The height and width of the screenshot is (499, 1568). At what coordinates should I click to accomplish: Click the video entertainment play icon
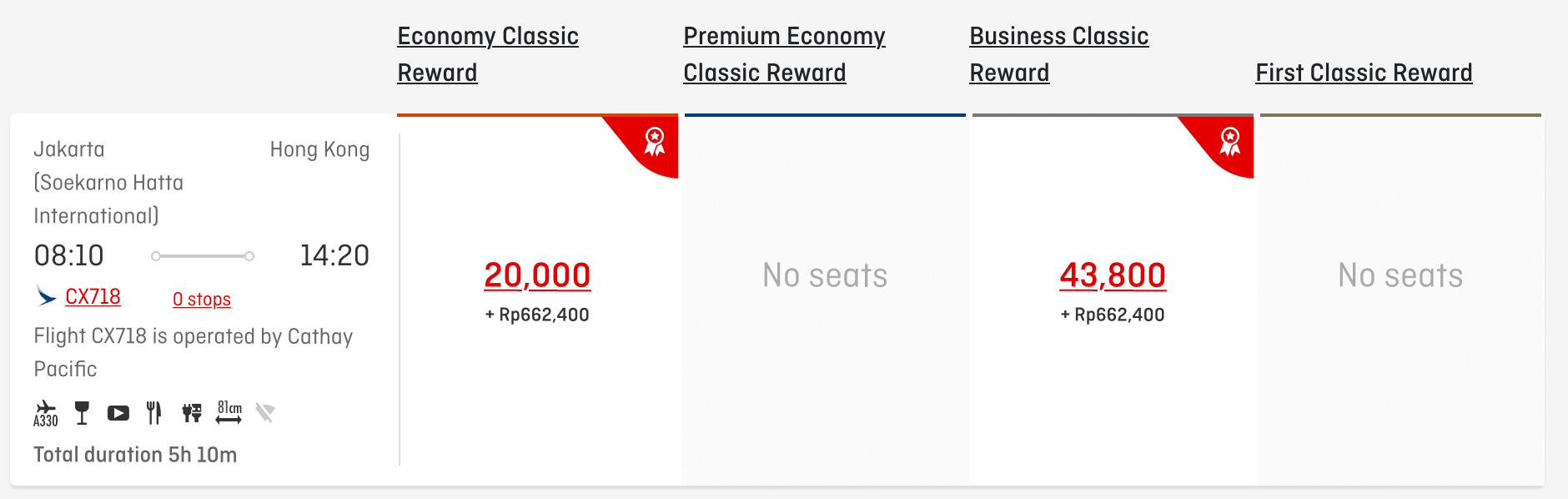tap(118, 413)
